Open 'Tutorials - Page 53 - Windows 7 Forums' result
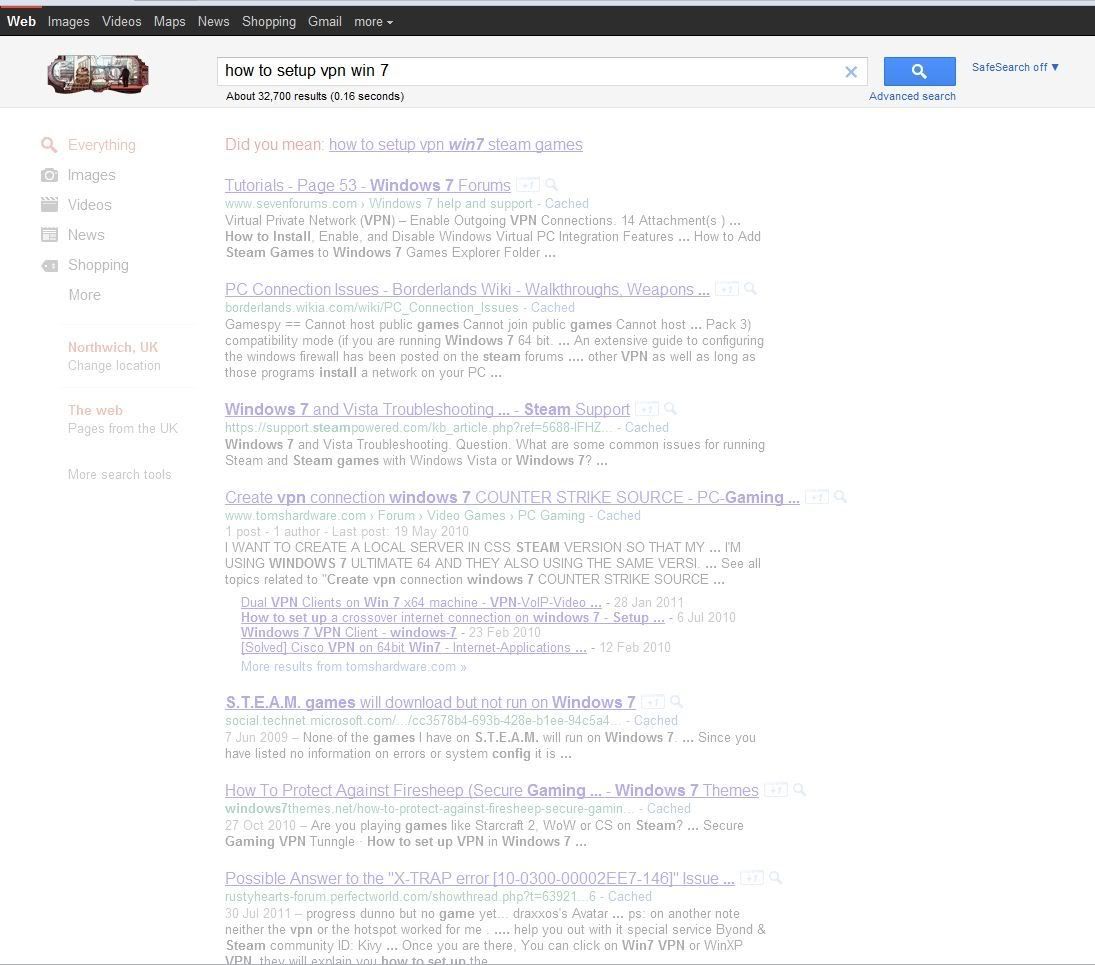Screen dimensions: 1095x965 click(x=368, y=185)
